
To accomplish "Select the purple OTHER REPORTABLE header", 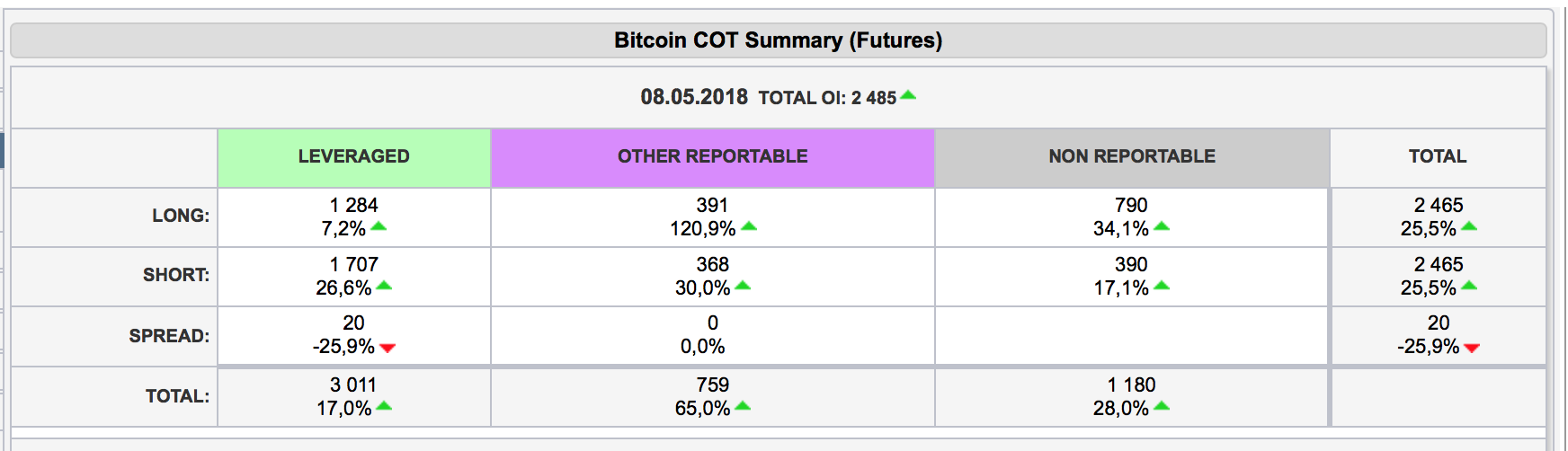I will 712,157.
